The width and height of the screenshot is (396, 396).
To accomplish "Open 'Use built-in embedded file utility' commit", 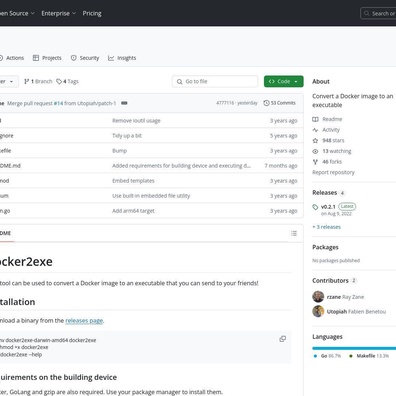I will (151, 196).
